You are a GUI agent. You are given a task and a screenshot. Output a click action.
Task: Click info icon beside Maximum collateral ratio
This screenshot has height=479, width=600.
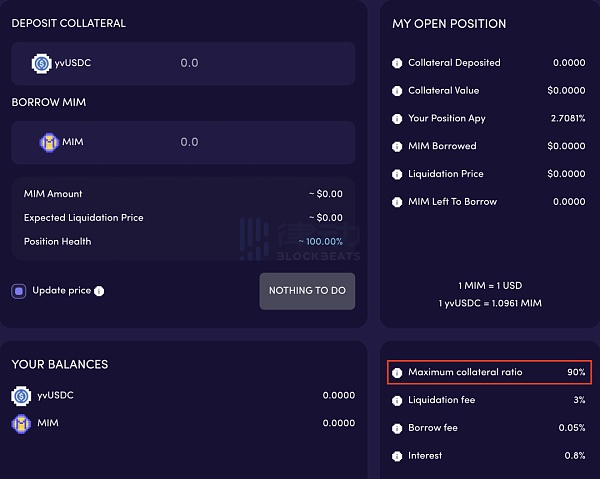click(397, 373)
